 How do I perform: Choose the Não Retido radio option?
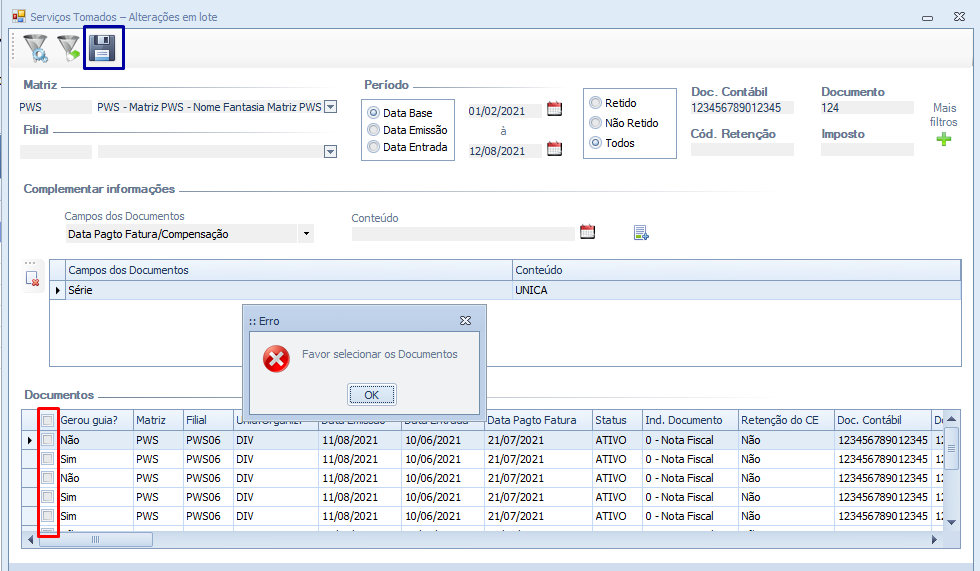click(x=596, y=123)
